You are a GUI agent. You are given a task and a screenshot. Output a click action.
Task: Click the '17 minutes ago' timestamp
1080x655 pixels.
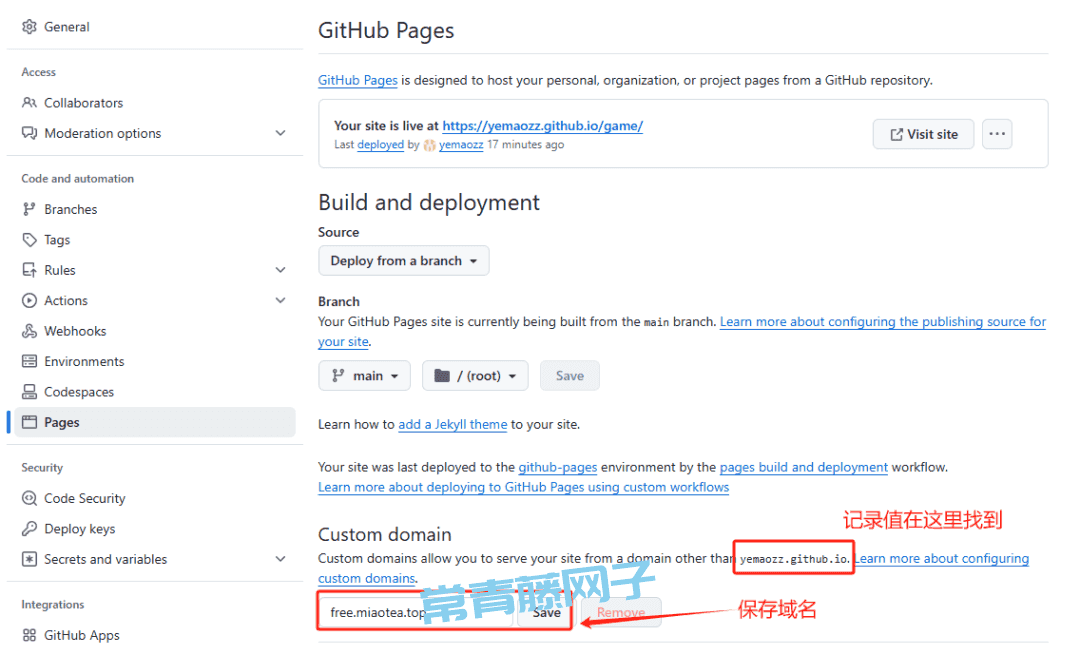[x=526, y=145]
